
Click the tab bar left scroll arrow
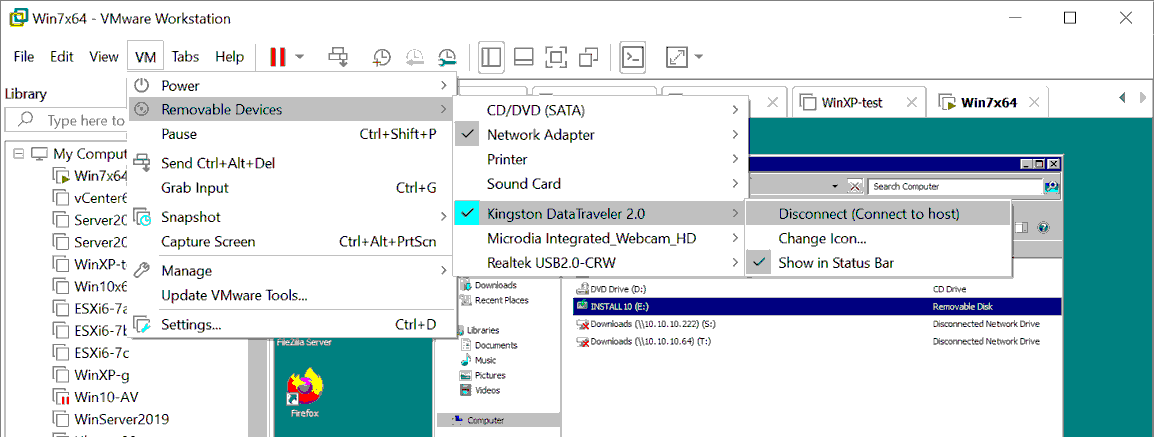[x=1122, y=96]
